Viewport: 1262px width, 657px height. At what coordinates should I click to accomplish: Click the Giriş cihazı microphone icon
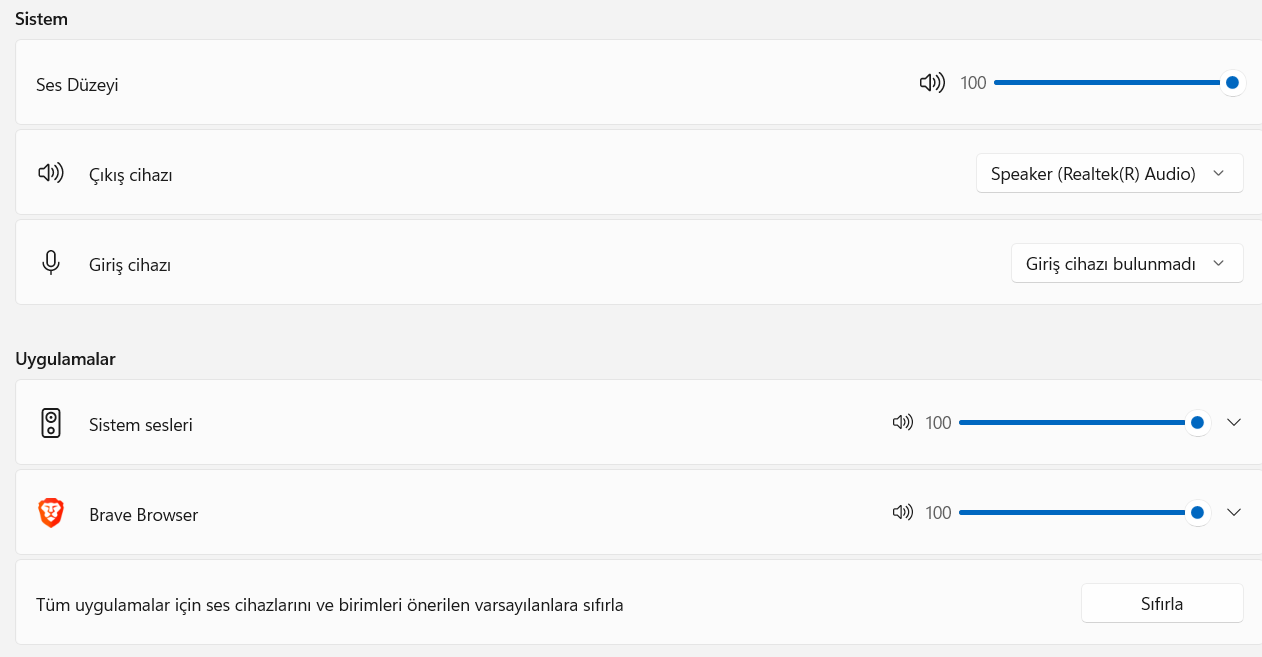pyautogui.click(x=51, y=263)
